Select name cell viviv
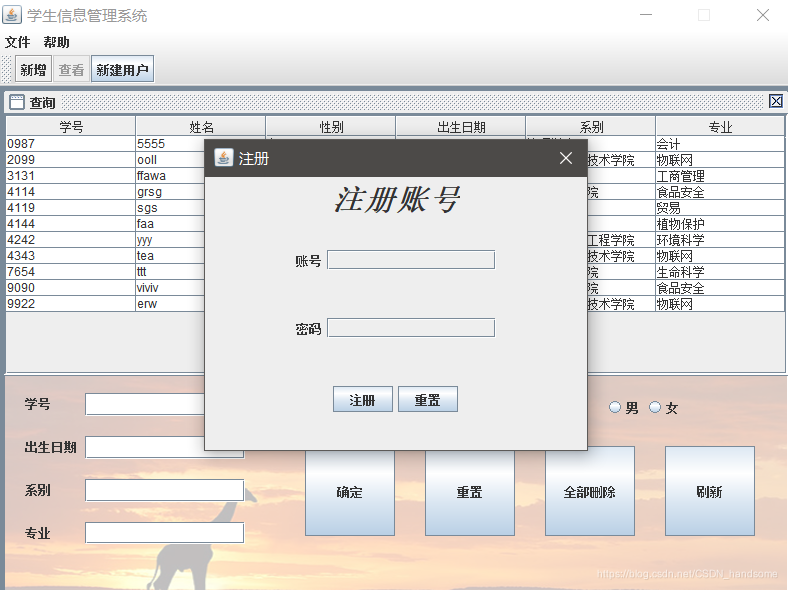Screen dimensions: 788x590 click(x=170, y=288)
